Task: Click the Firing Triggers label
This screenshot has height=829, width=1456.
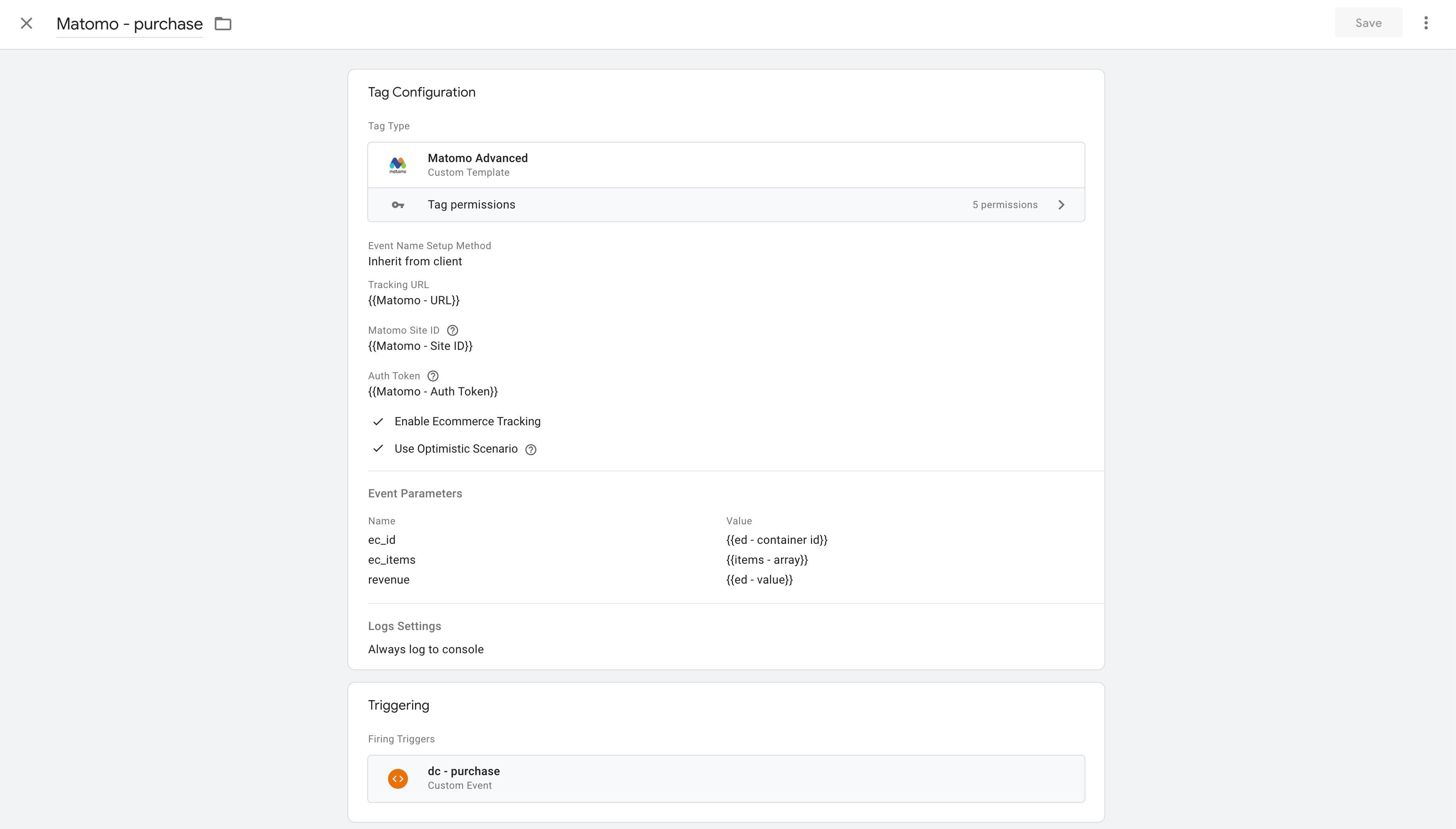Action: 401,739
